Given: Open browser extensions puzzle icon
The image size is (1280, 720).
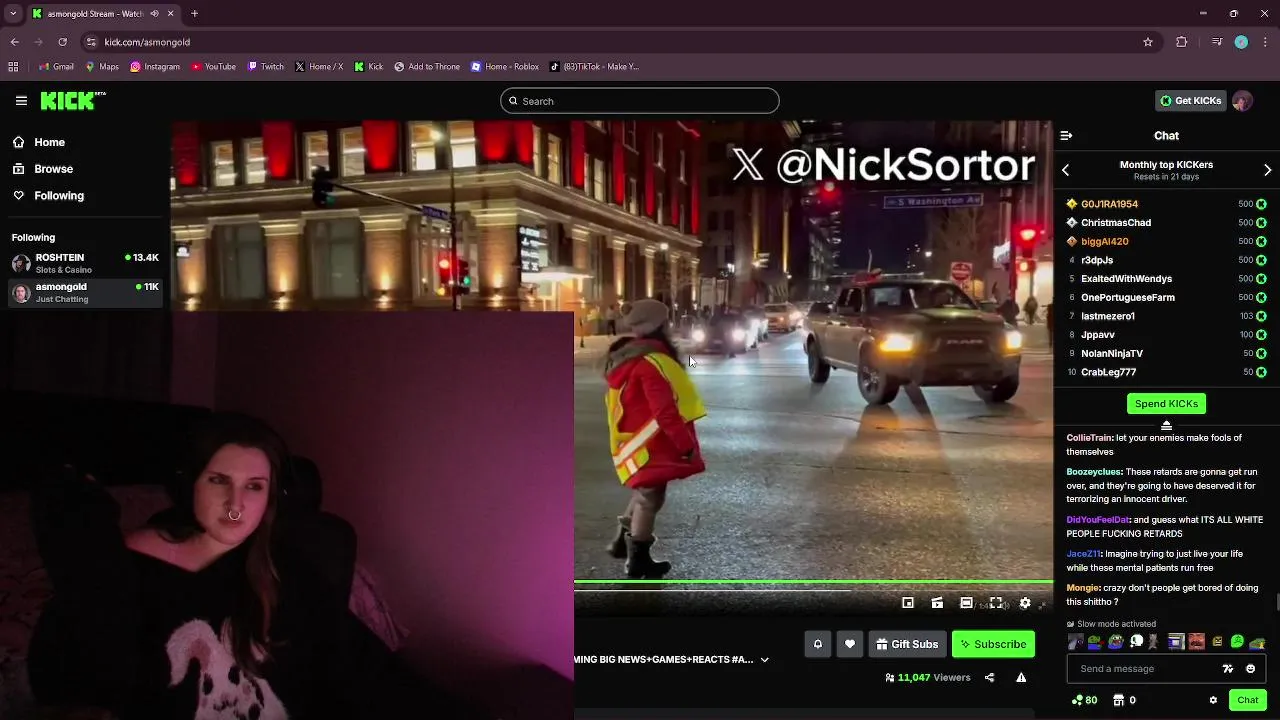Looking at the screenshot, I should (1182, 42).
